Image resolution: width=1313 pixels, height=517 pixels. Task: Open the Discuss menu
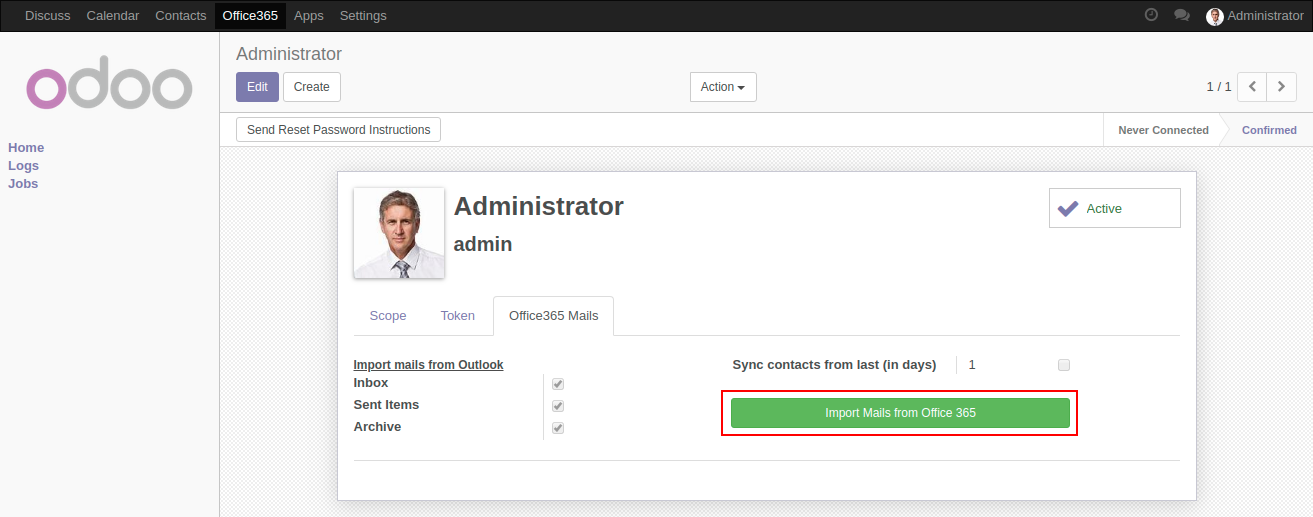[48, 16]
